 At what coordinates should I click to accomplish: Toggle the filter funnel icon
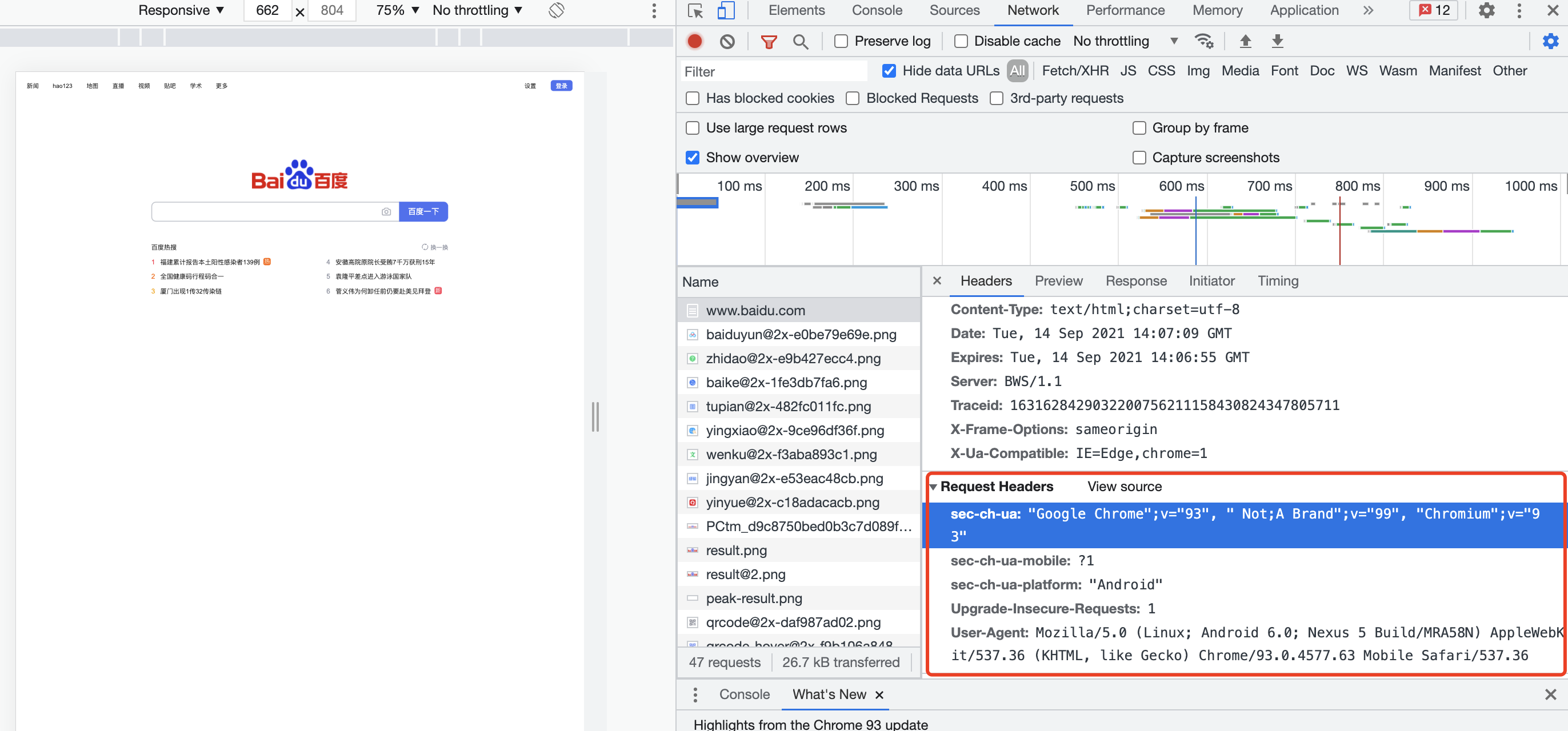click(768, 41)
